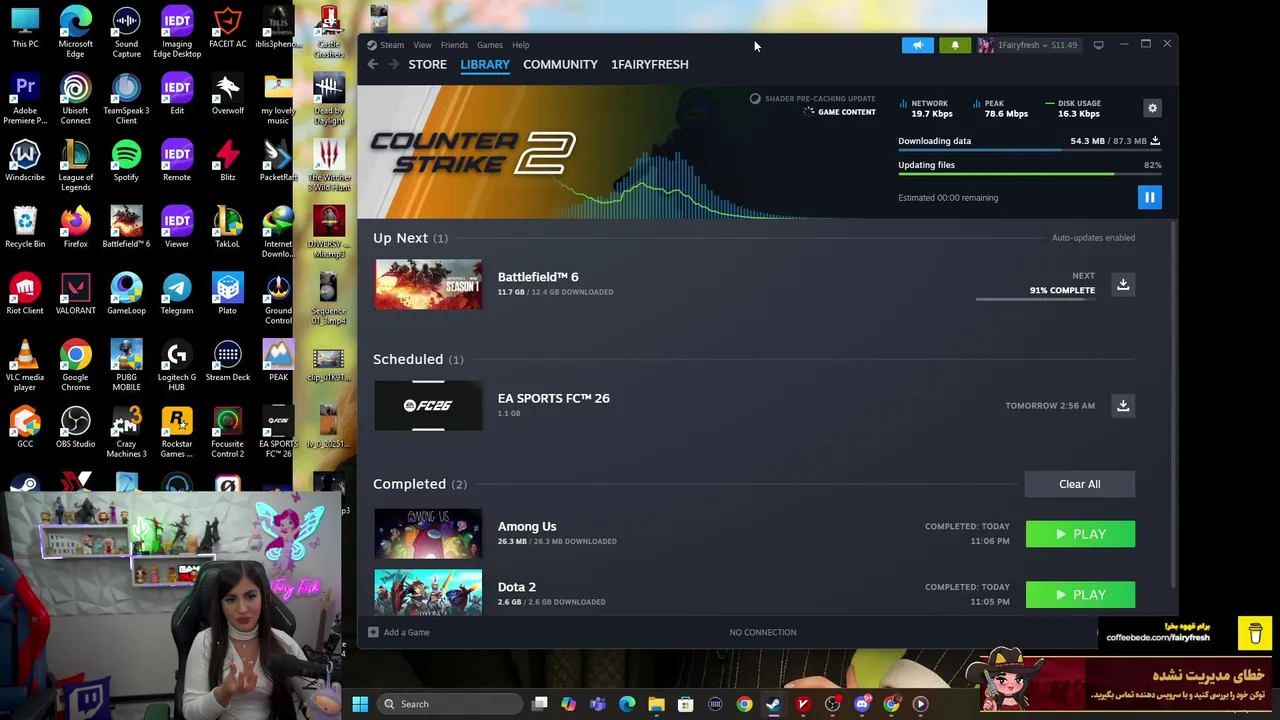Viewport: 1280px width, 720px height.
Task: Open the Games menu
Action: point(490,45)
